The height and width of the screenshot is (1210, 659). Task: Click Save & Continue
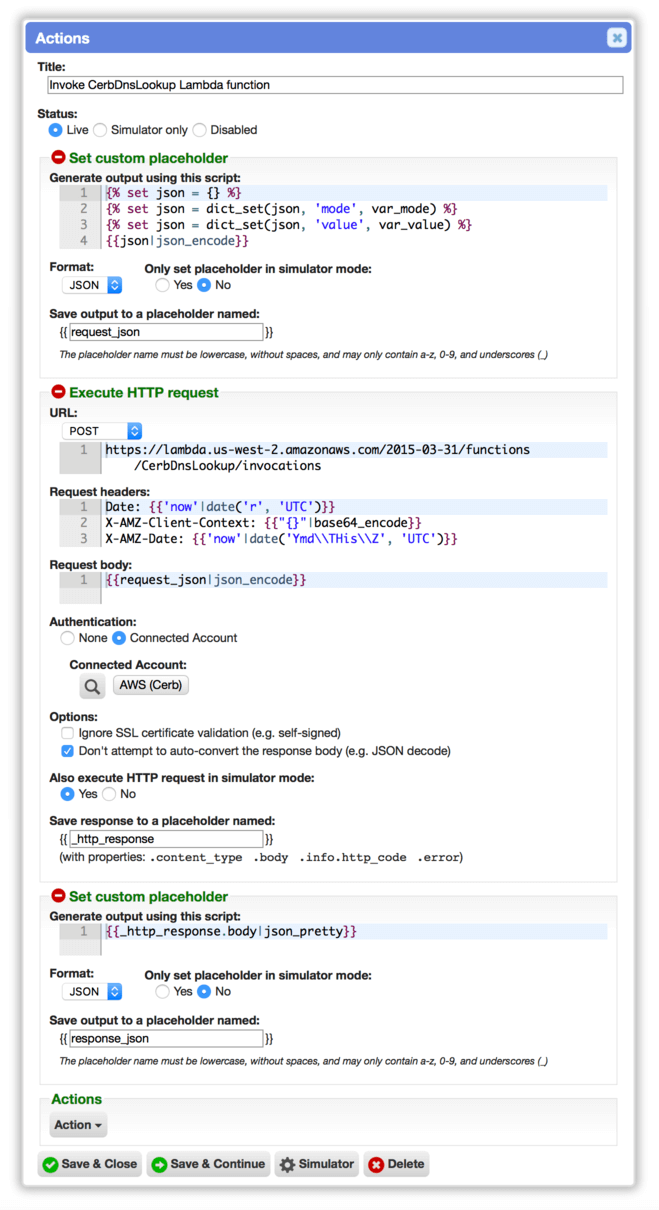coord(208,1164)
